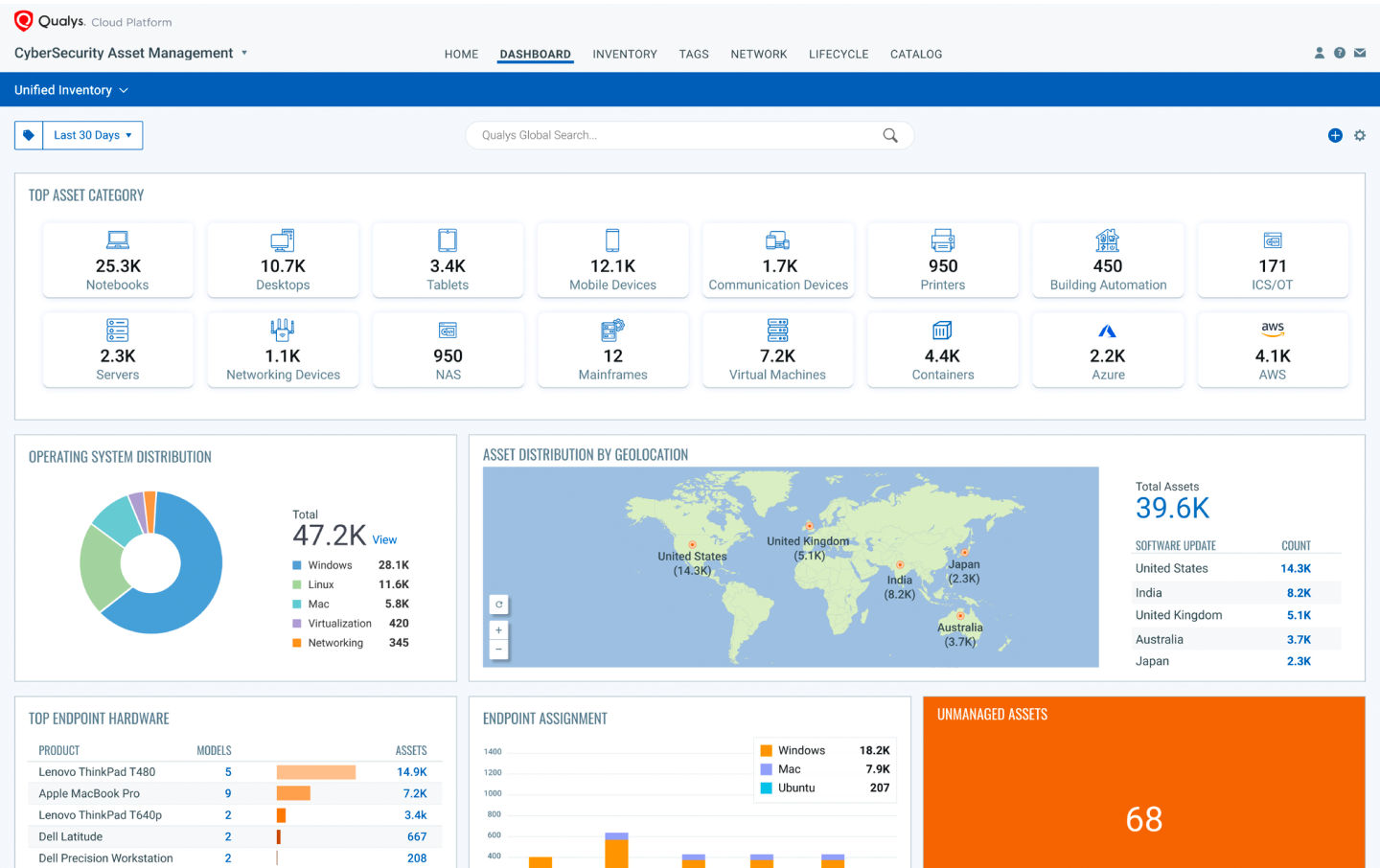
Task: Click the add widget plus icon
Action: click(1335, 135)
